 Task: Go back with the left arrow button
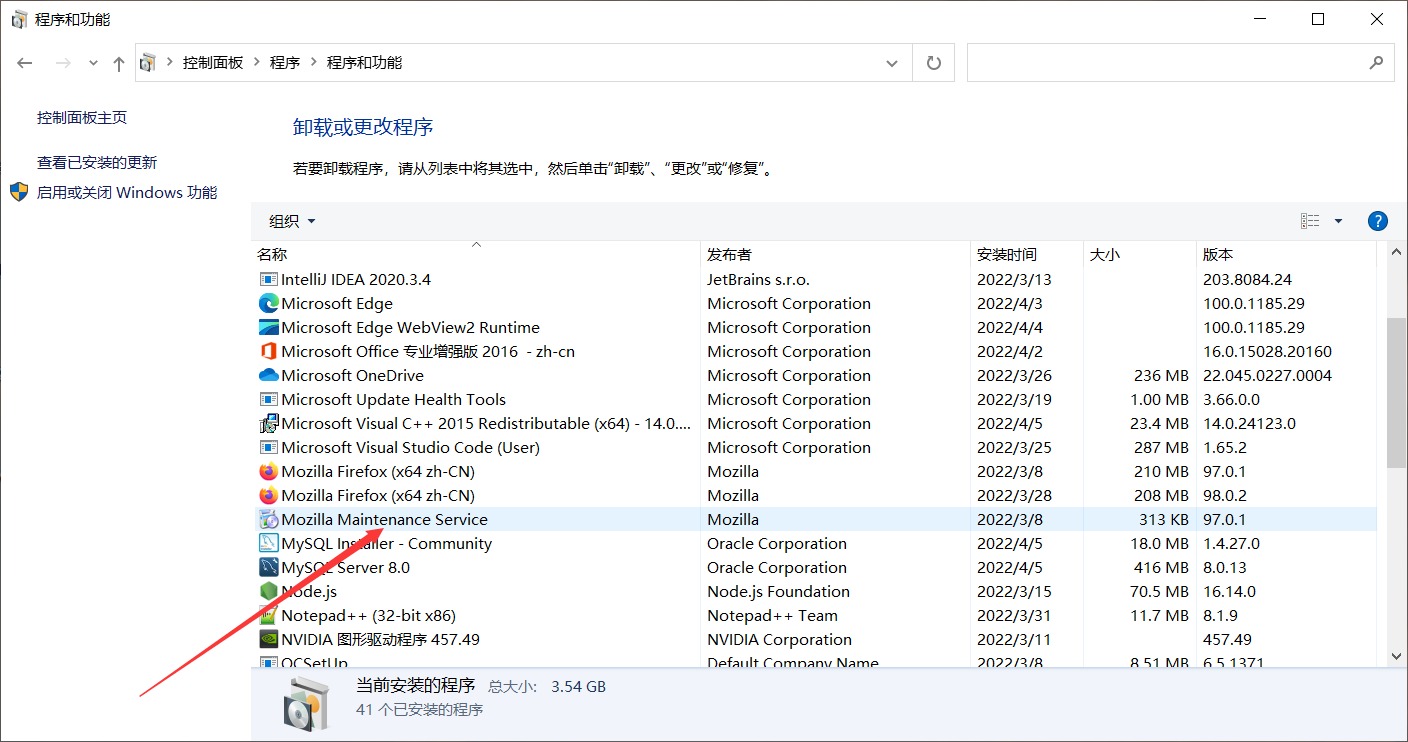click(x=25, y=63)
